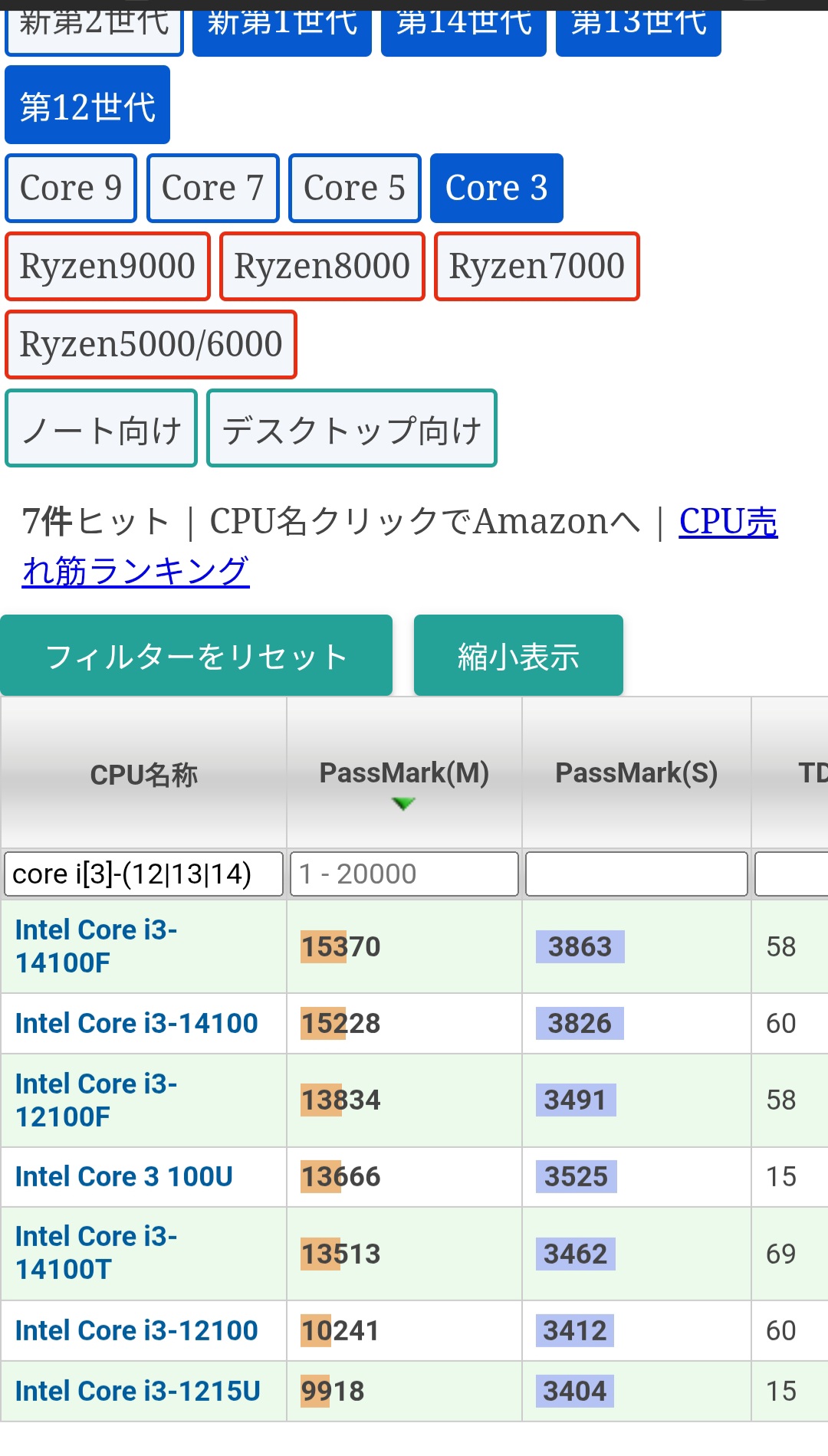Select the Ryzen5000/6000 filter

pos(151,345)
